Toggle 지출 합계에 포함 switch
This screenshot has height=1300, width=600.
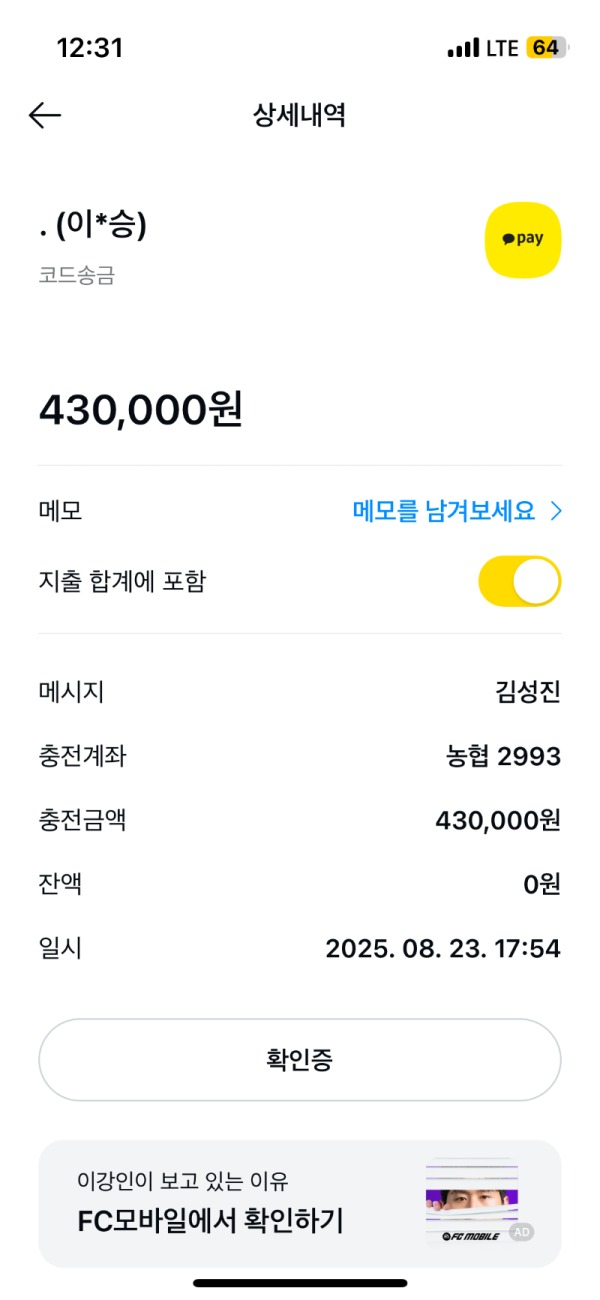click(520, 581)
